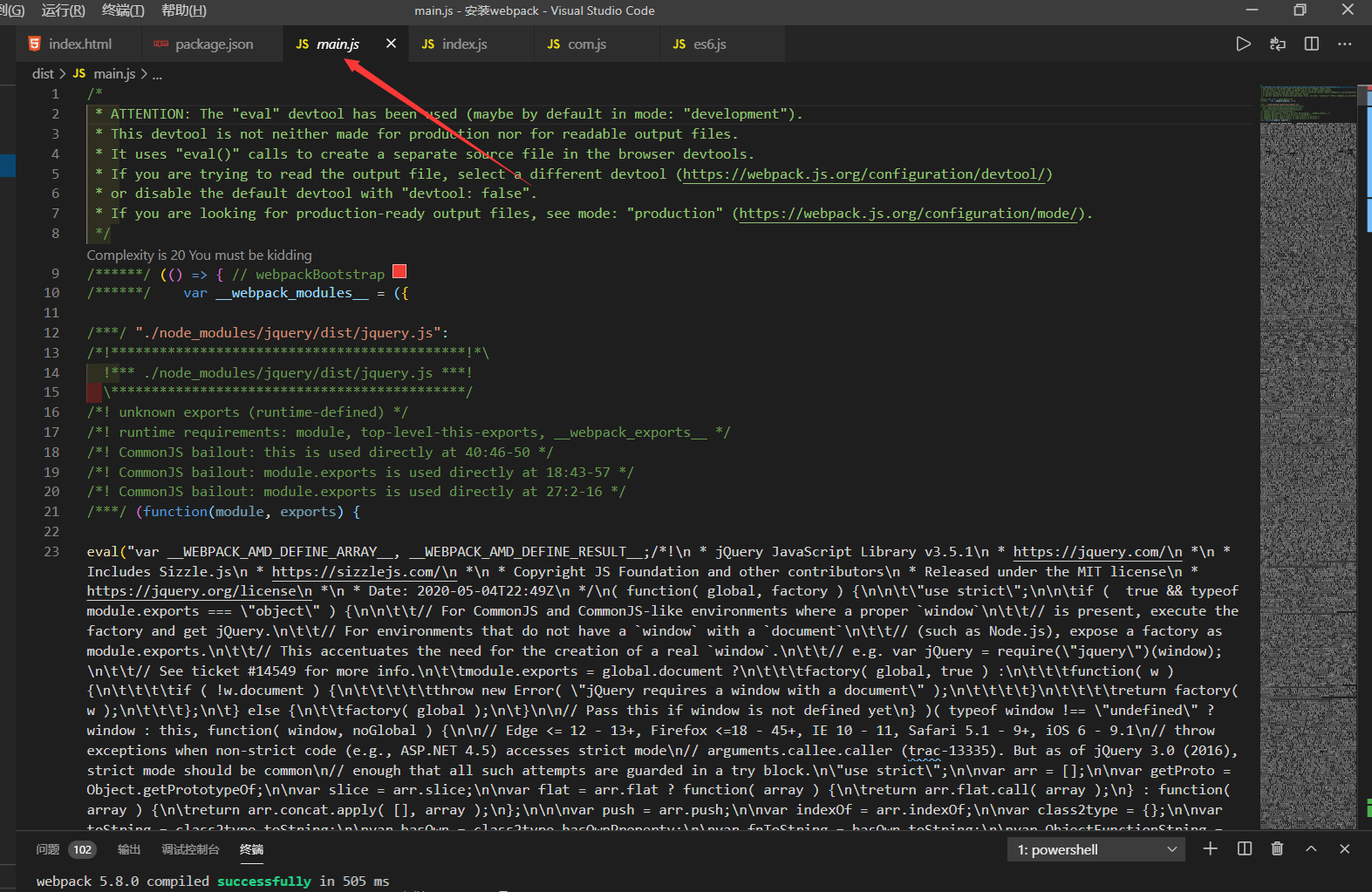Viewport: 1372px width, 892px height.
Task: Open https://sizzlejs.com link in code
Action: (x=364, y=572)
